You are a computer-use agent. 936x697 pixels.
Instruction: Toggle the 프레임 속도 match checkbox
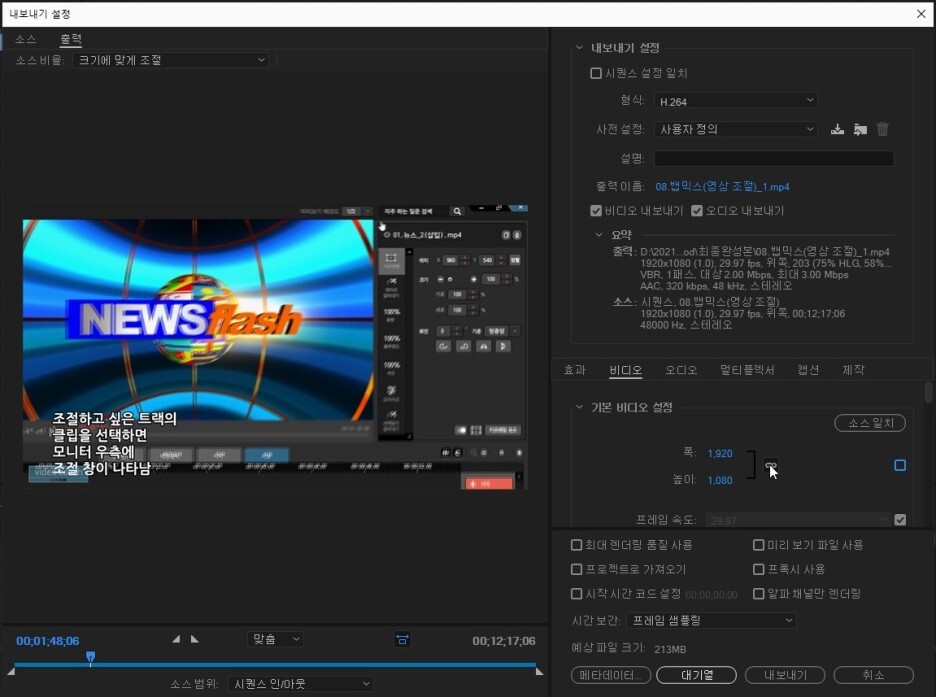pyautogui.click(x=900, y=520)
